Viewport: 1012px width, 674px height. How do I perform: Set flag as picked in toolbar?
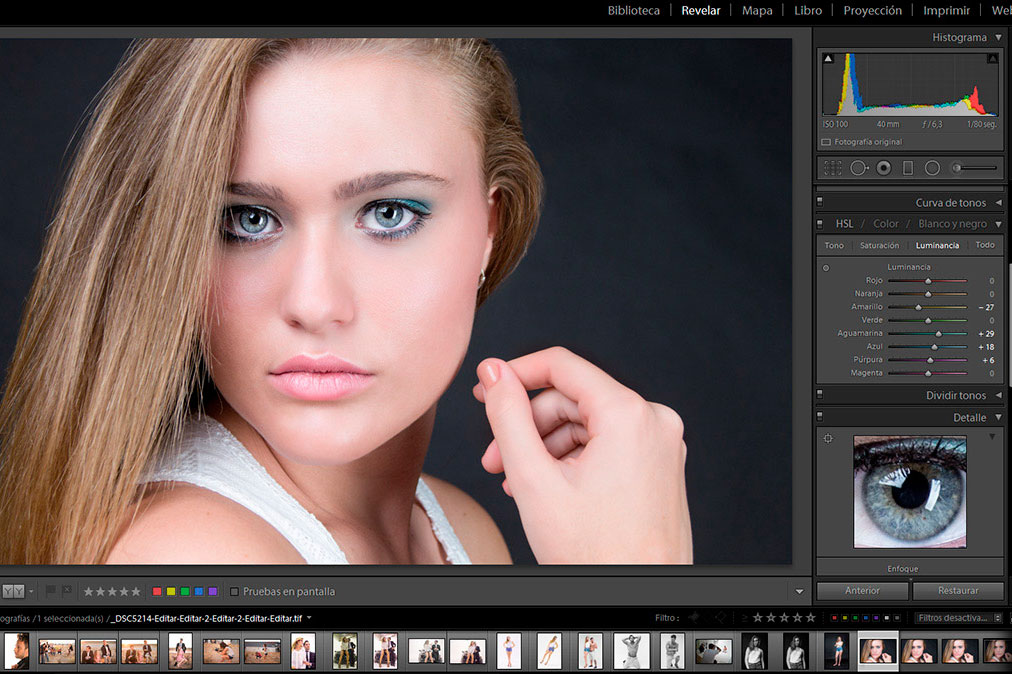coord(50,590)
